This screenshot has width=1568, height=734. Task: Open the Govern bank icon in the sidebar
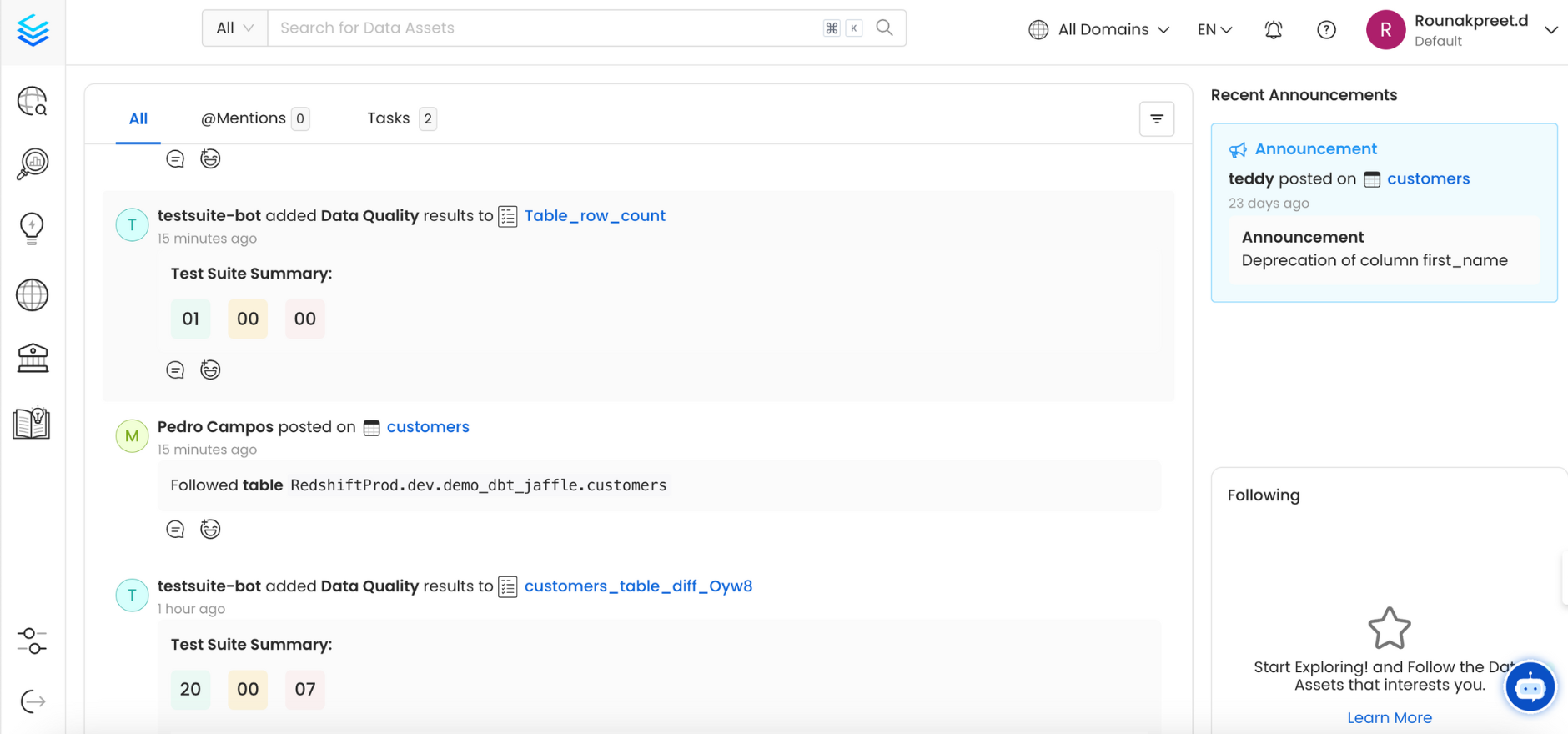point(33,359)
